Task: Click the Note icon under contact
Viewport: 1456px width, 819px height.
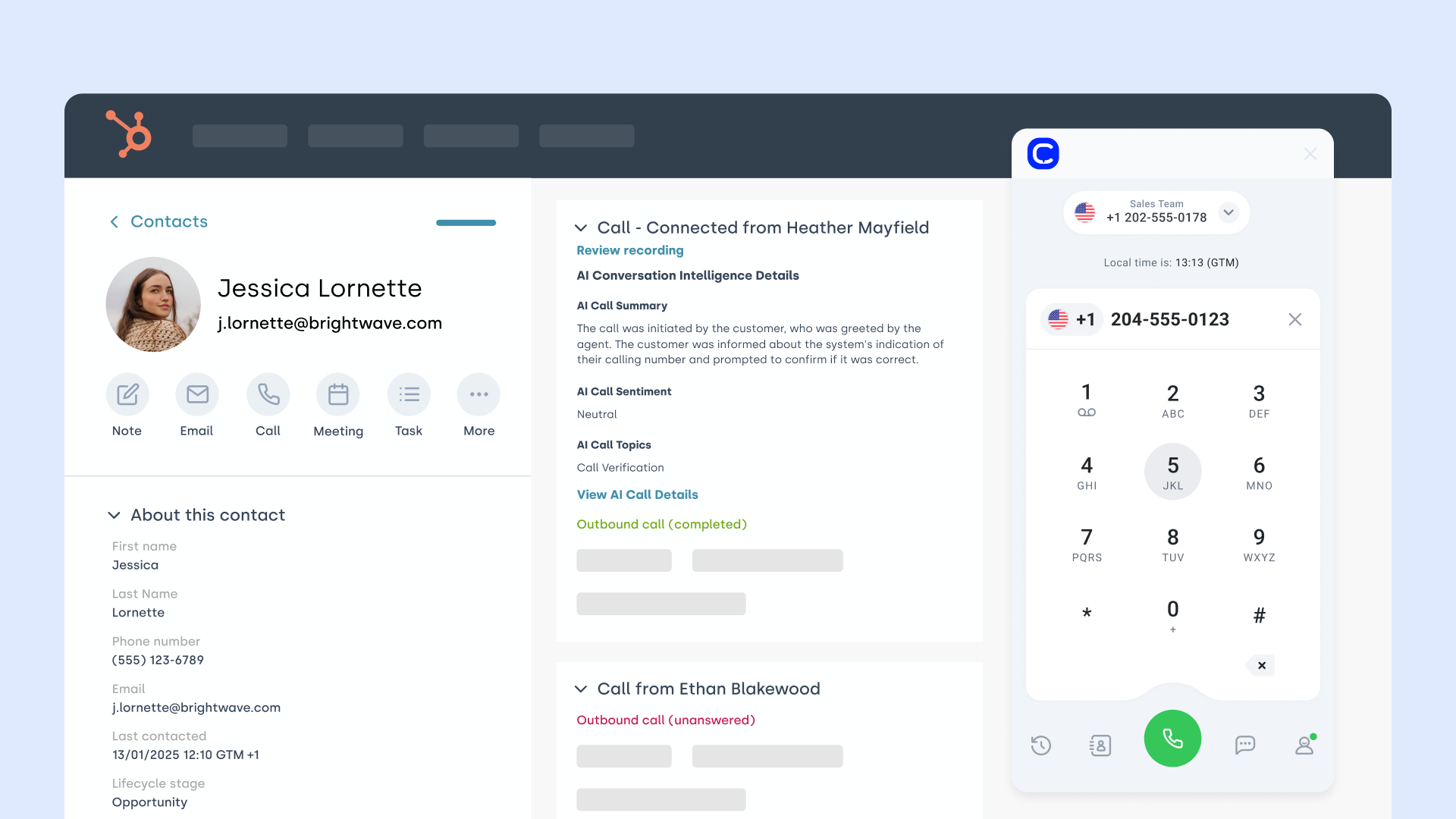Action: (x=127, y=394)
